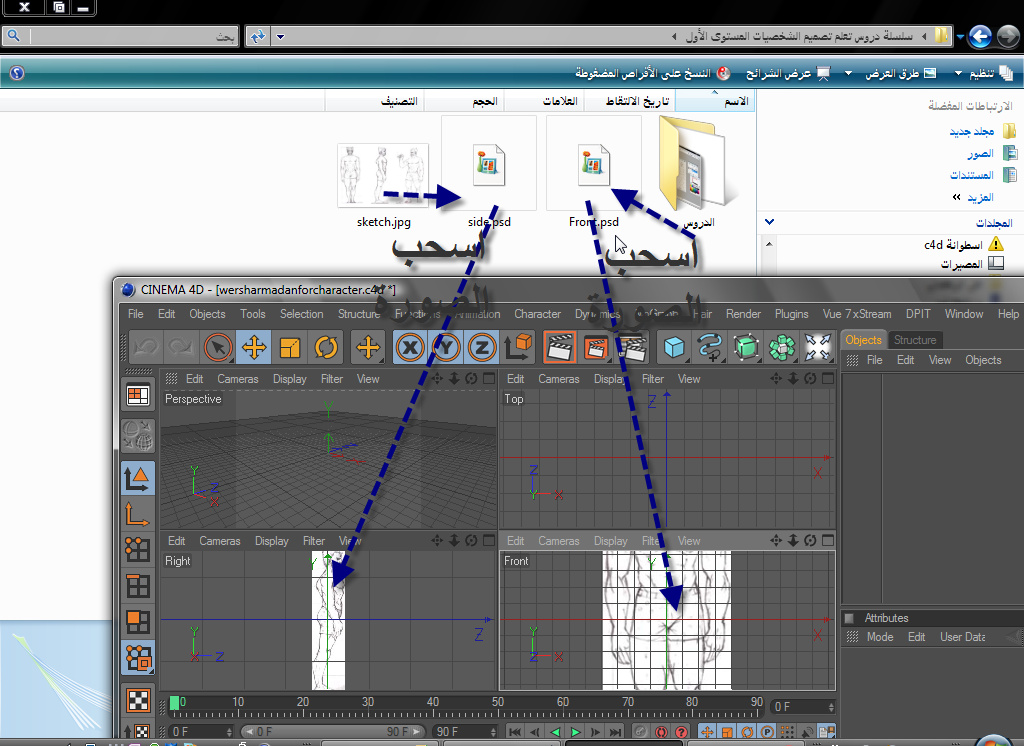The width and height of the screenshot is (1024, 746).
Task: Open the طرق العرض views dropdown arrow
Action: click(x=848, y=73)
